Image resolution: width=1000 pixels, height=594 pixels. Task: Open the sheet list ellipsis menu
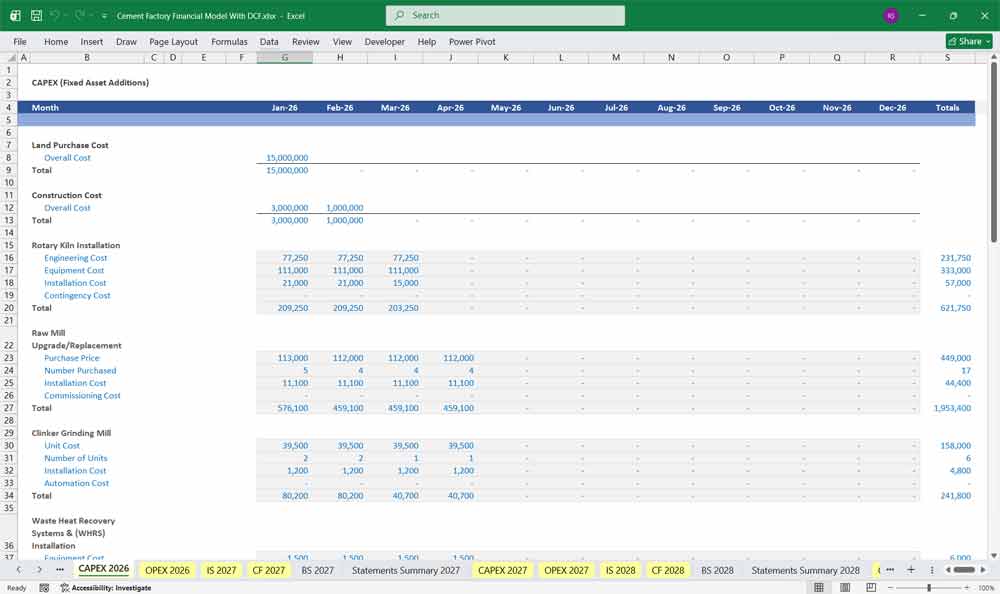tap(889, 570)
